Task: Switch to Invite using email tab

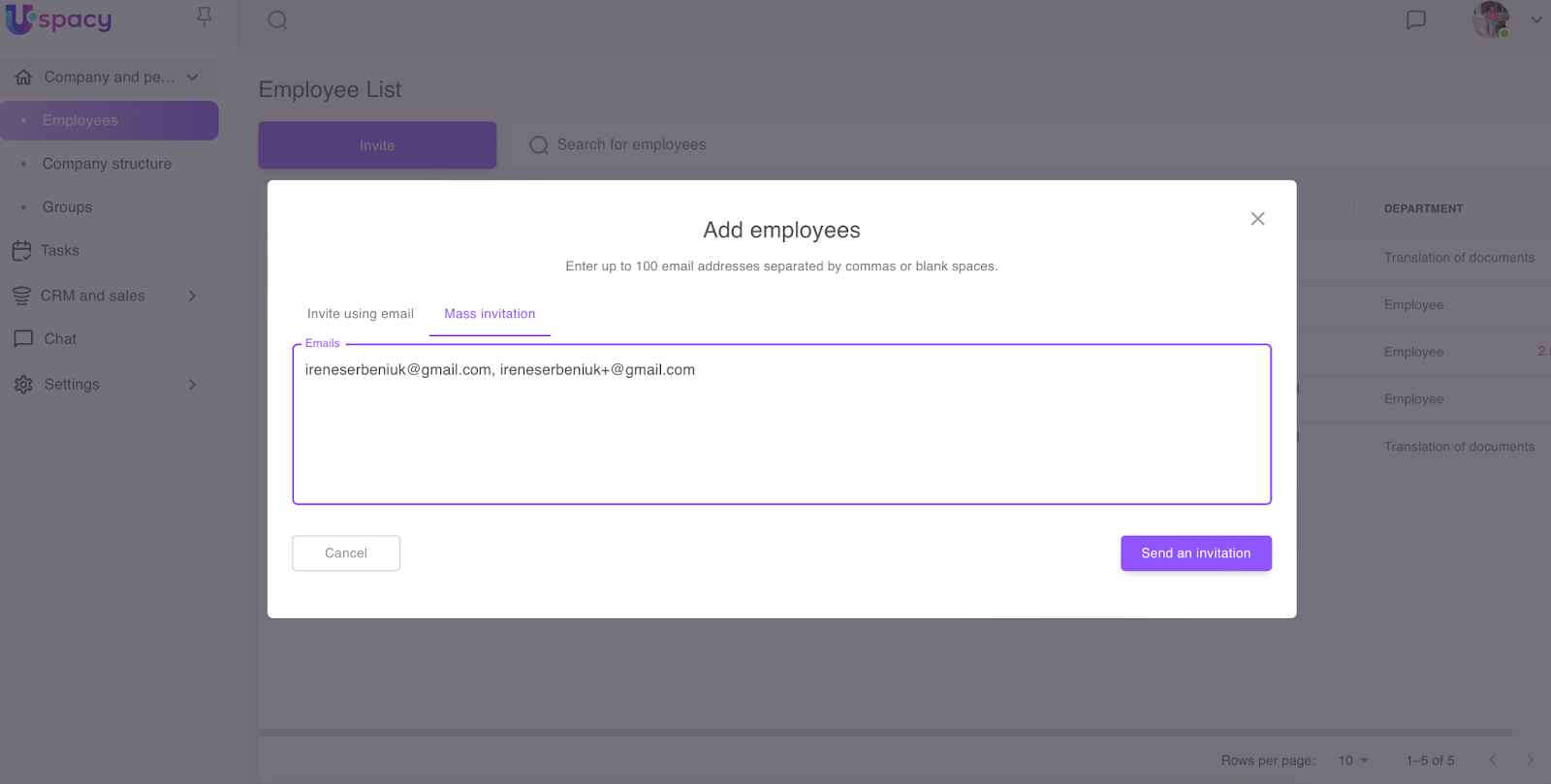Action: 361,314
